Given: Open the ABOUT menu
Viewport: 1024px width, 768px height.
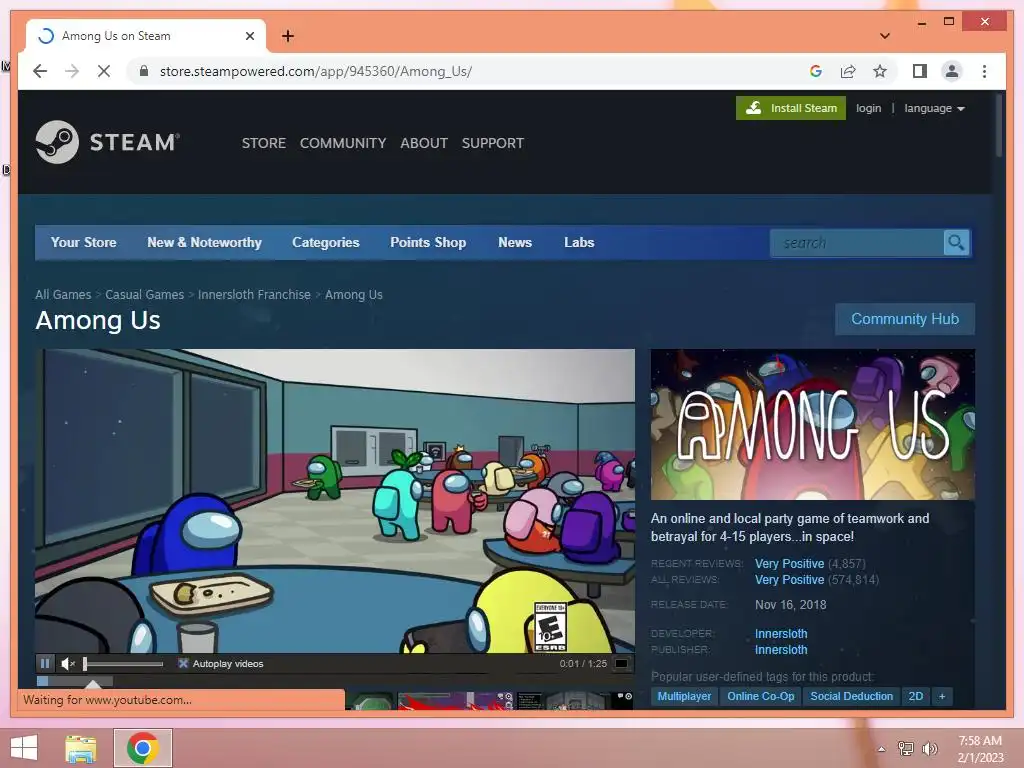Looking at the screenshot, I should pos(424,143).
